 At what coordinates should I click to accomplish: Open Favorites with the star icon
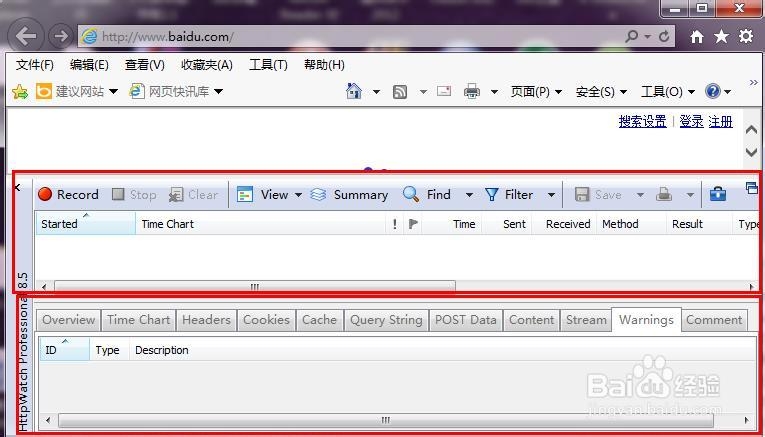[x=721, y=36]
